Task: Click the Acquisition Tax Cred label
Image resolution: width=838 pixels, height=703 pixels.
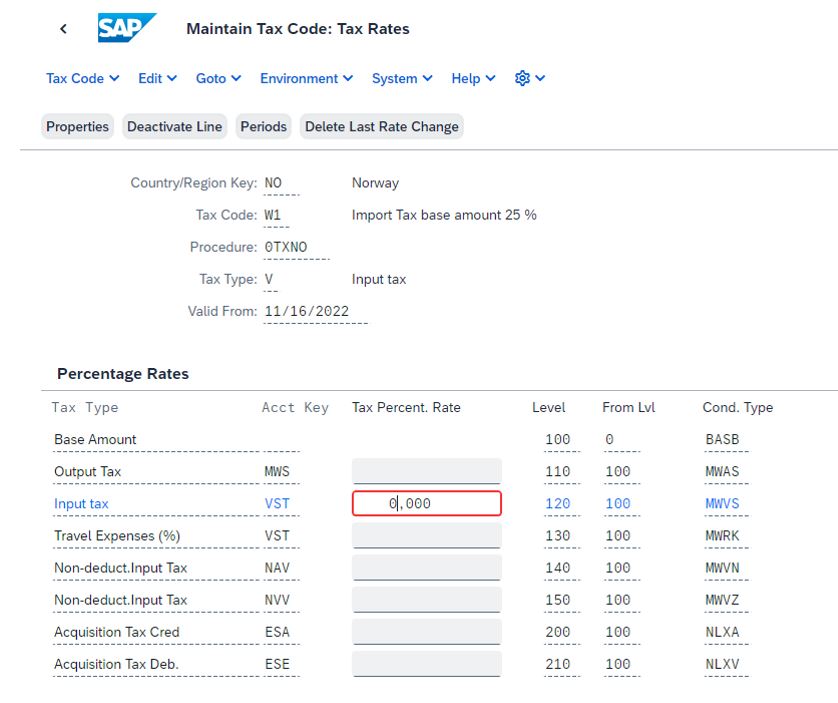Action: [x=117, y=632]
